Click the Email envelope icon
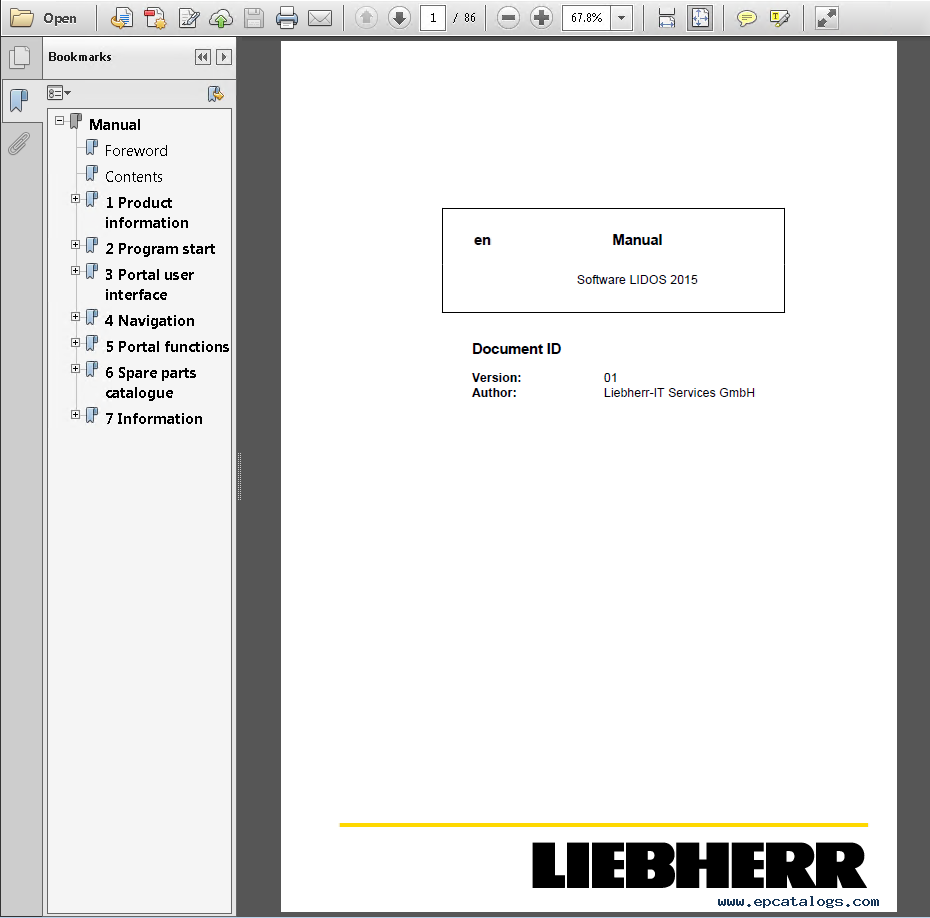The width and height of the screenshot is (930, 918). tap(320, 18)
